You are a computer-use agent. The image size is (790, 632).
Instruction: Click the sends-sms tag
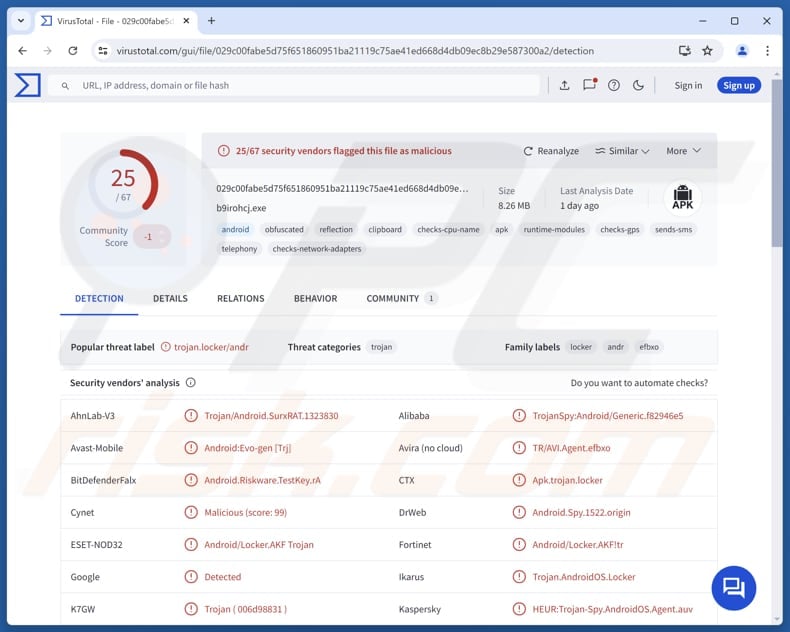[674, 229]
